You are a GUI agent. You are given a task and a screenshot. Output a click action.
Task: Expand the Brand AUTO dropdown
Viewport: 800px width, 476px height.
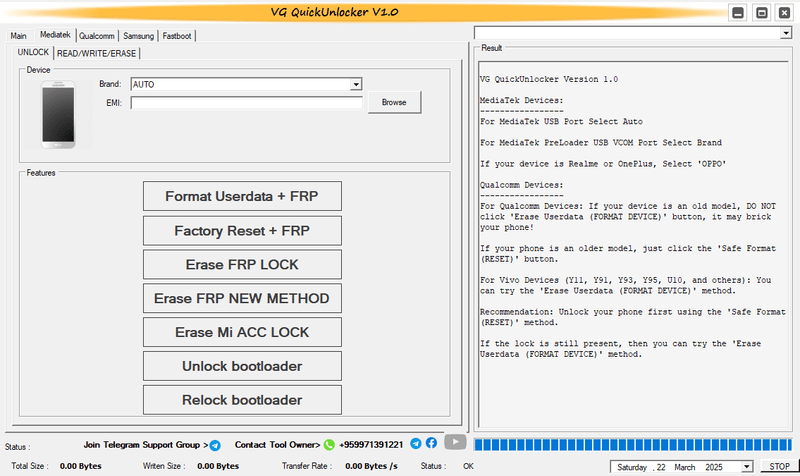click(x=356, y=84)
